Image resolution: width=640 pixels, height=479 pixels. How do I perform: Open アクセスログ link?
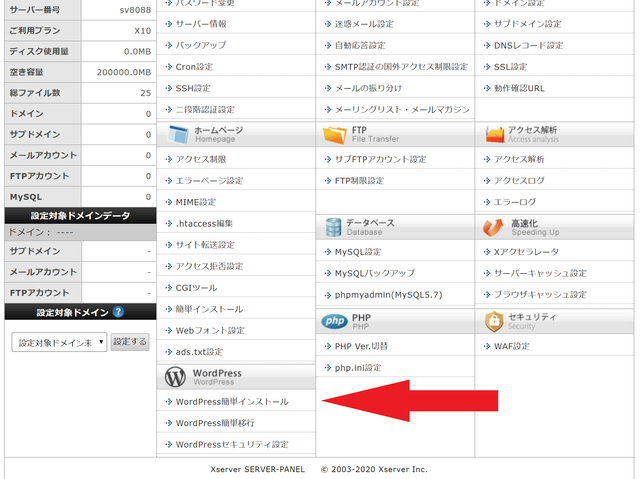click(x=519, y=181)
